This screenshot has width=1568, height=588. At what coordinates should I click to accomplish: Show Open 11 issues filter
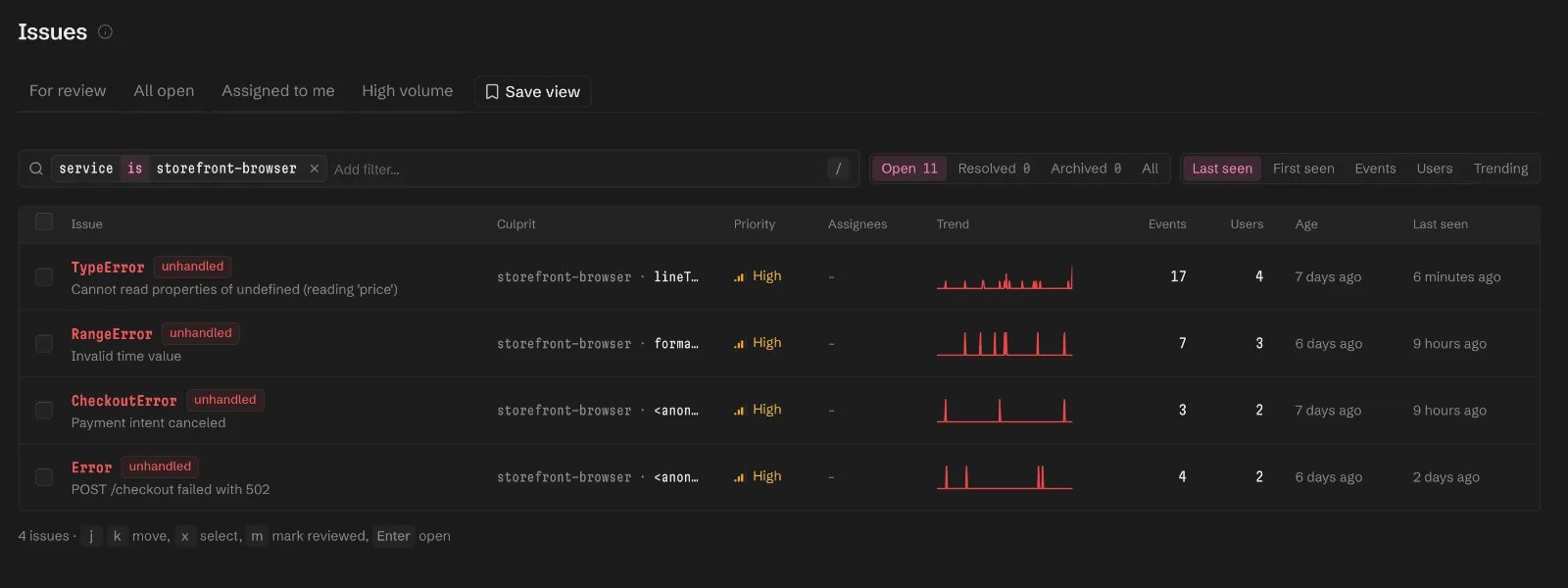click(x=909, y=169)
